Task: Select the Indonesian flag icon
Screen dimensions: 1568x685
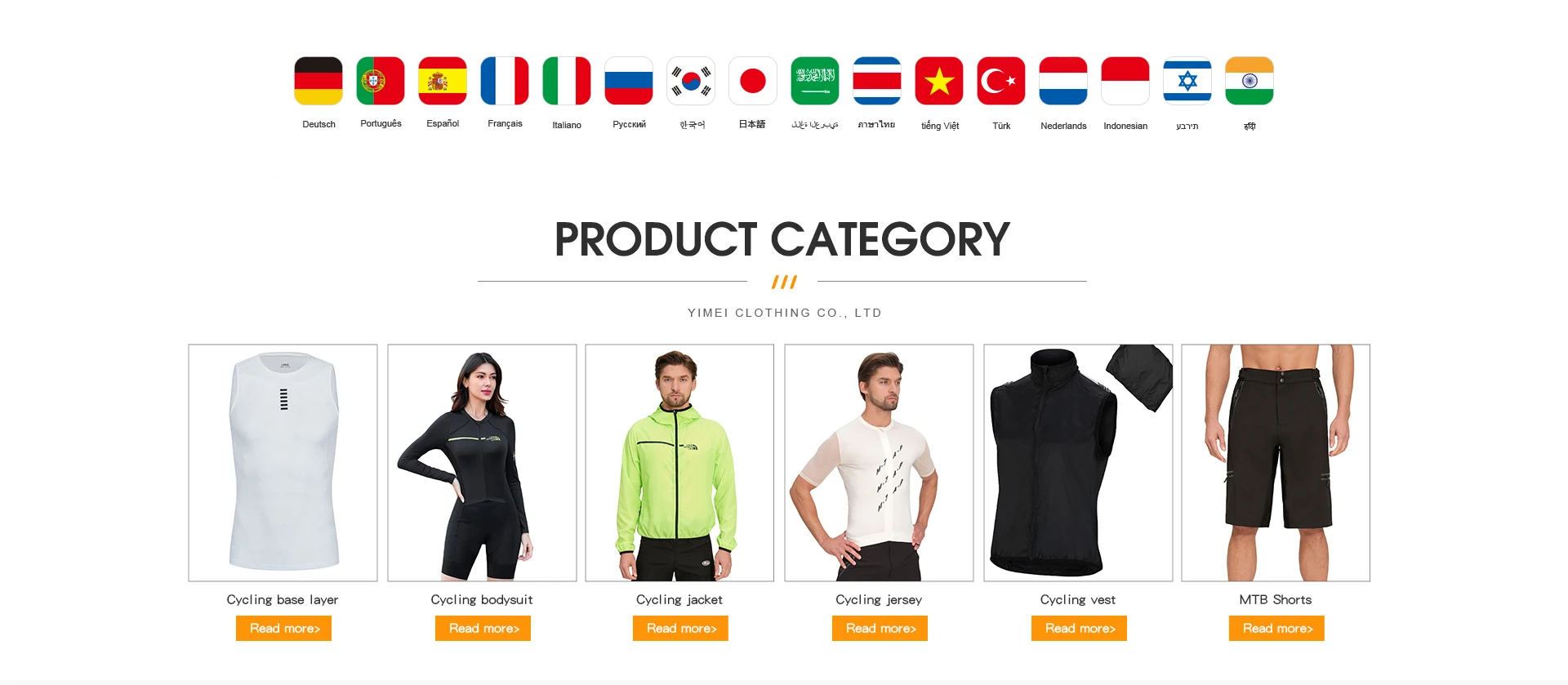Action: click(x=1125, y=81)
